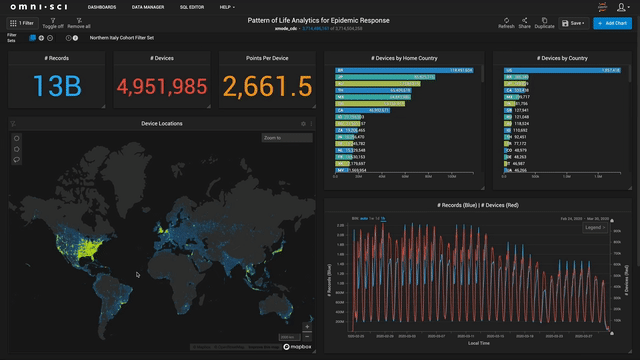Zoom out on the map
This screenshot has height=360, width=640.
point(307,336)
